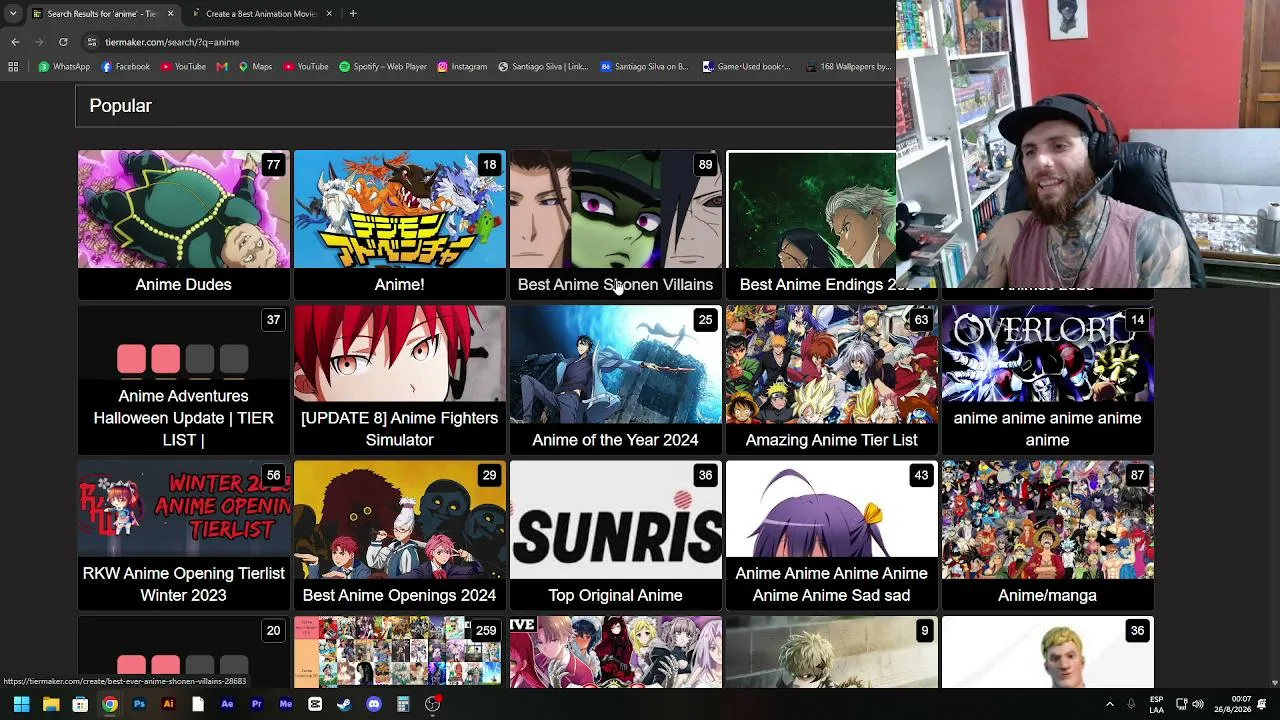The width and height of the screenshot is (1280, 720).
Task: Open the 'Anime/manga' tier list card
Action: [x=1048, y=535]
